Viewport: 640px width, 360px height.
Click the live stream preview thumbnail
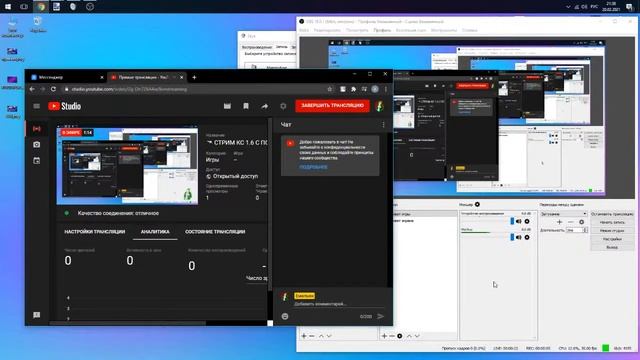127,165
